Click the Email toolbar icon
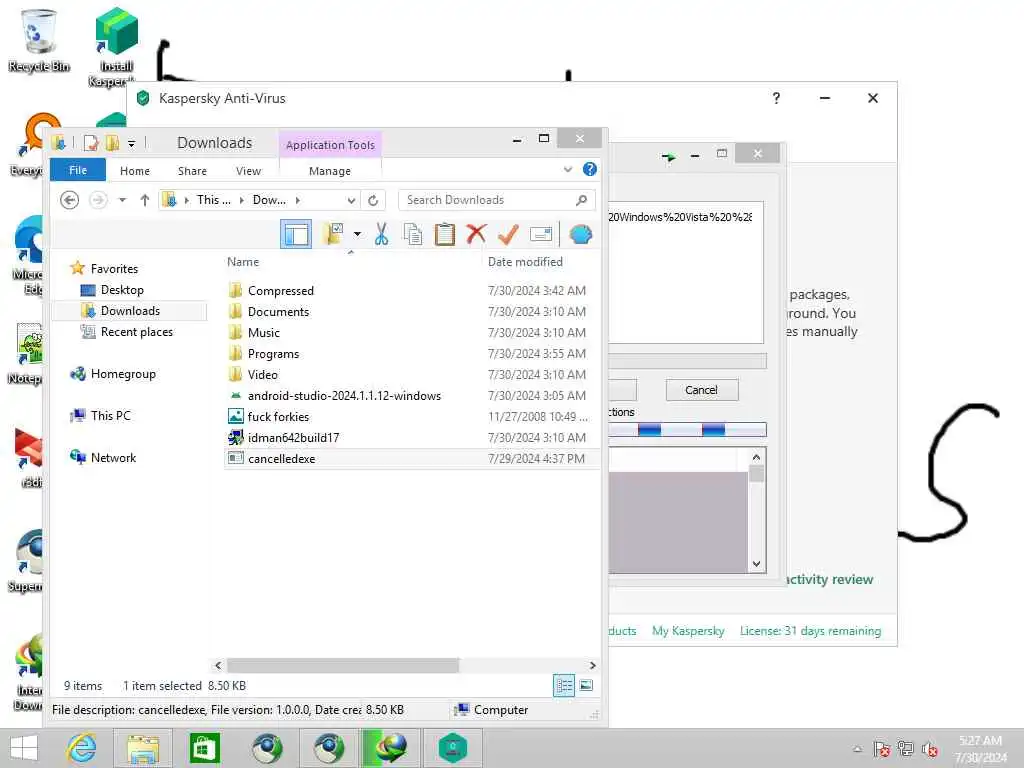 click(x=541, y=234)
